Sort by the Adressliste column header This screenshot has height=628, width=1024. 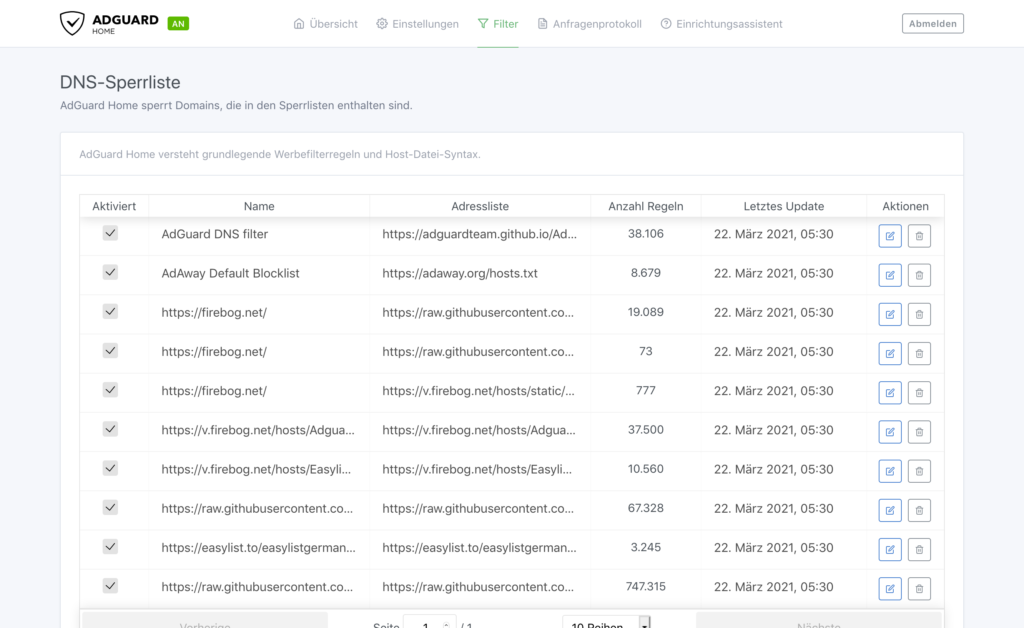coord(480,206)
